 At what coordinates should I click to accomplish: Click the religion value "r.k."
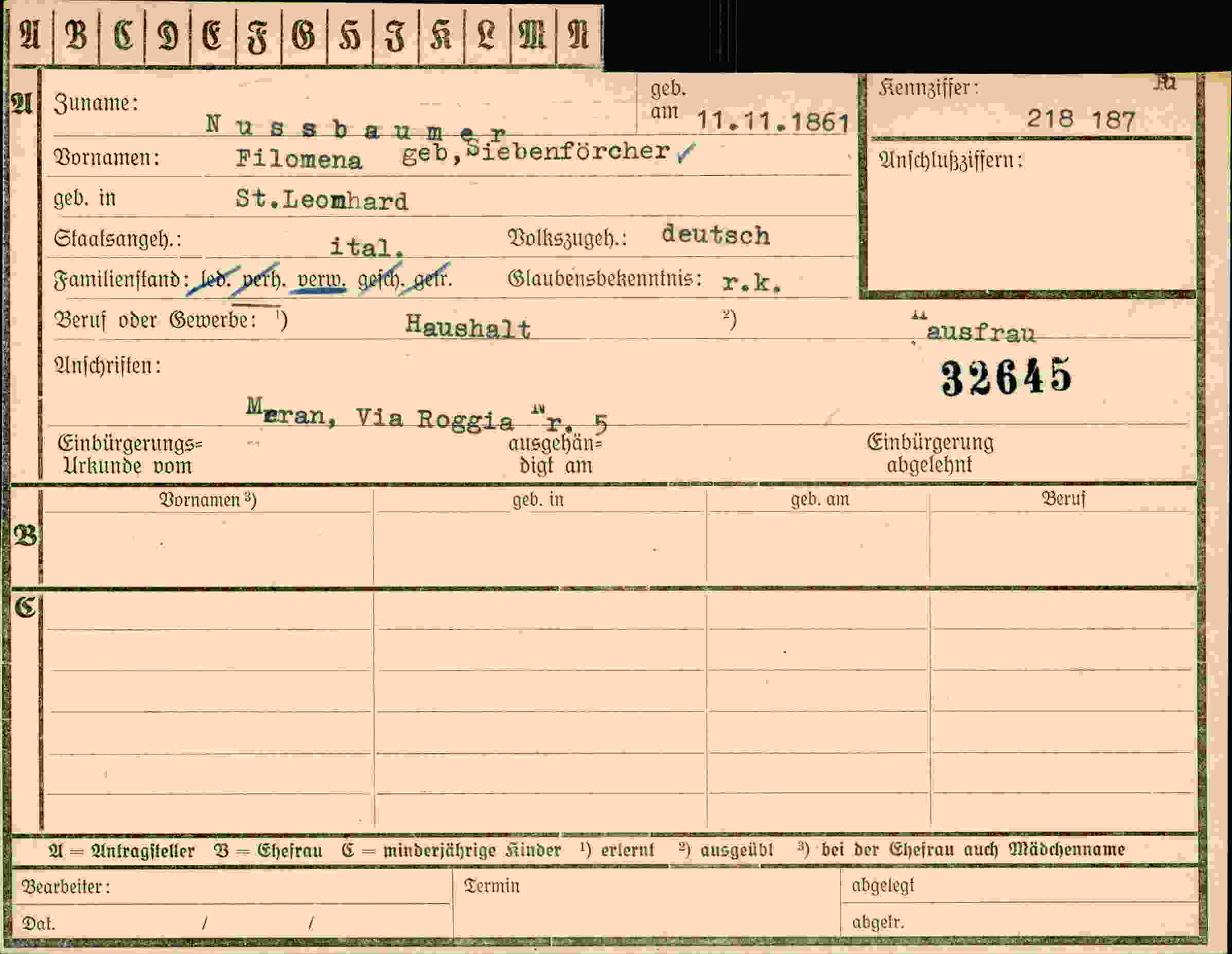click(752, 283)
